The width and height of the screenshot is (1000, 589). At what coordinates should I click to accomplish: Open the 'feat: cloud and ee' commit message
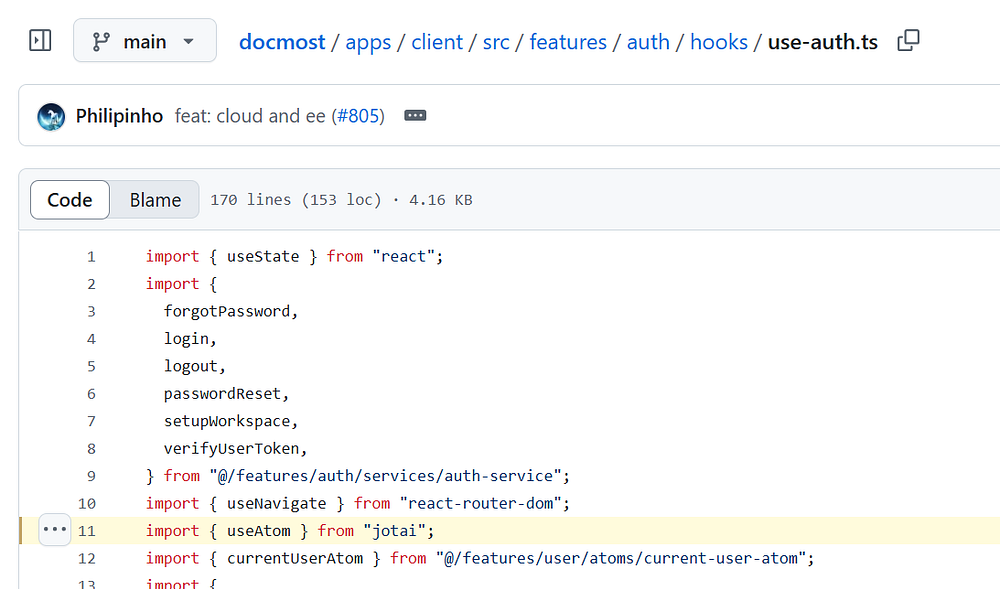pyautogui.click(x=250, y=116)
